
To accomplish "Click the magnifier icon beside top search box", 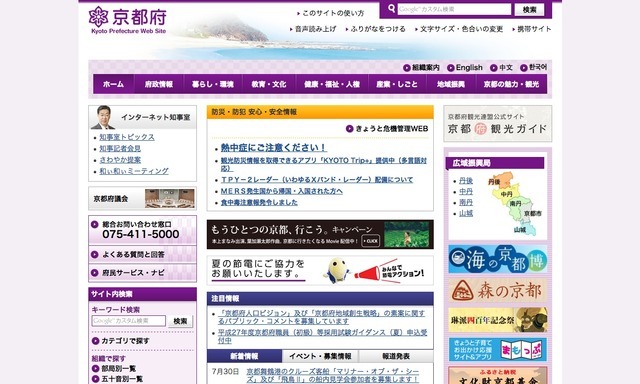I will pyautogui.click(x=391, y=9).
